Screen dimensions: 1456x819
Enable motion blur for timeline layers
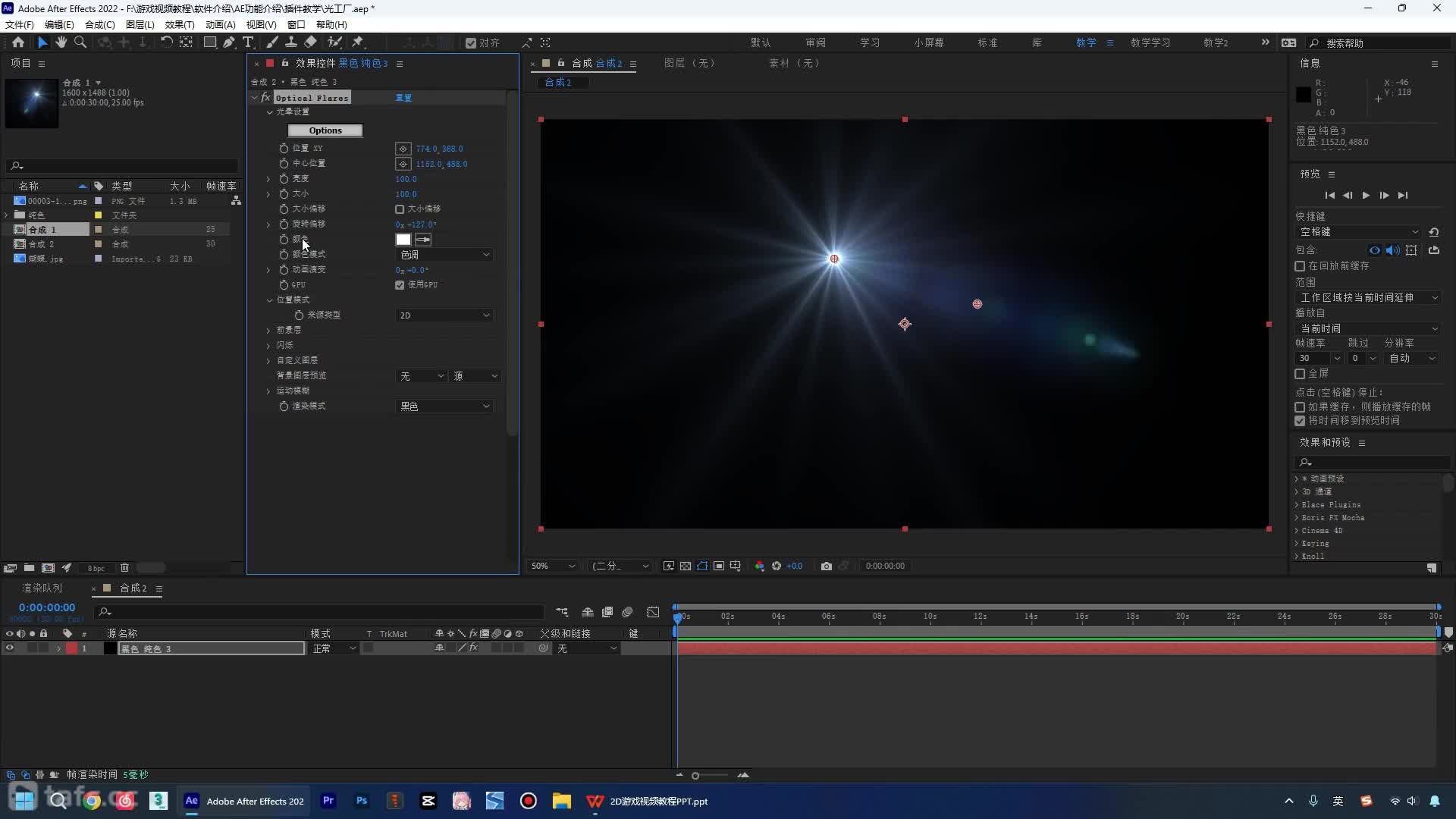tap(627, 612)
